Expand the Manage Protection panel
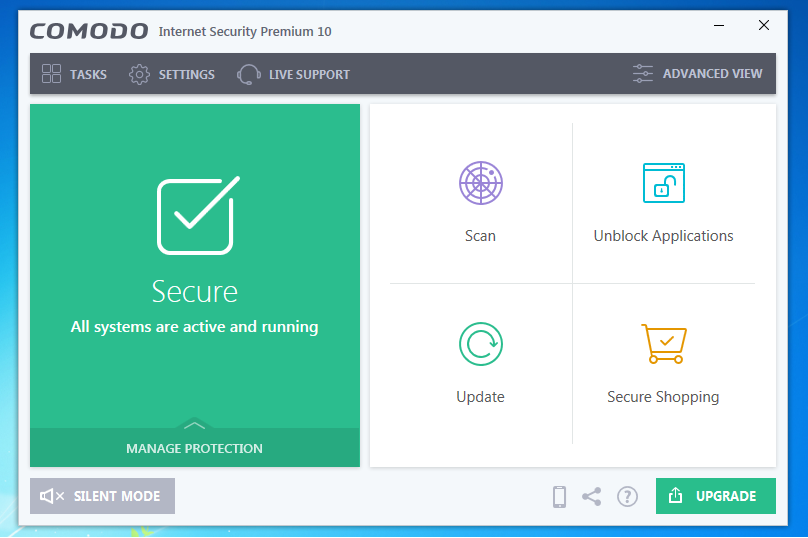The image size is (808, 538). (x=195, y=448)
